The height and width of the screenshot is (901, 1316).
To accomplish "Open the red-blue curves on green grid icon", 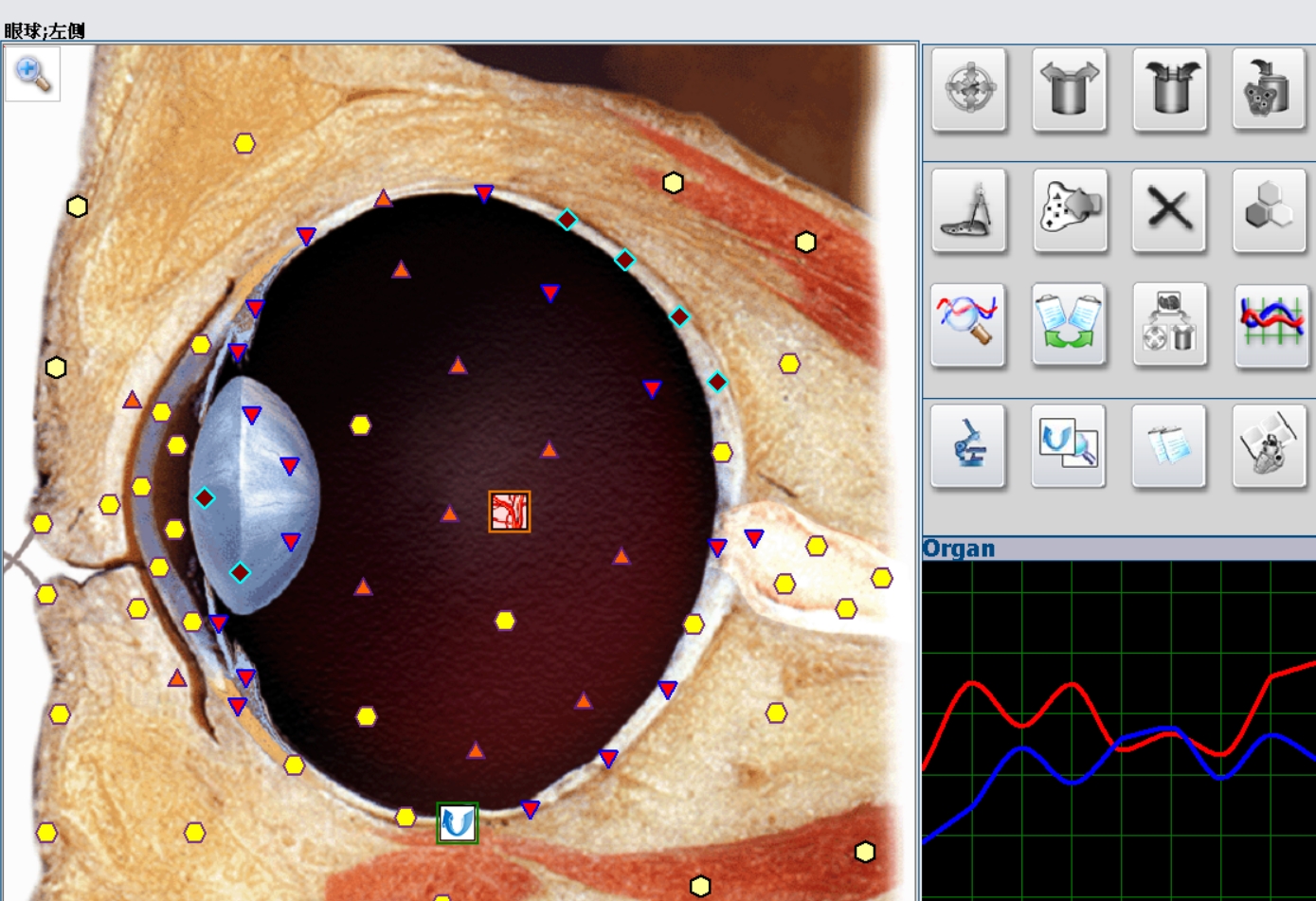I will coord(1271,325).
